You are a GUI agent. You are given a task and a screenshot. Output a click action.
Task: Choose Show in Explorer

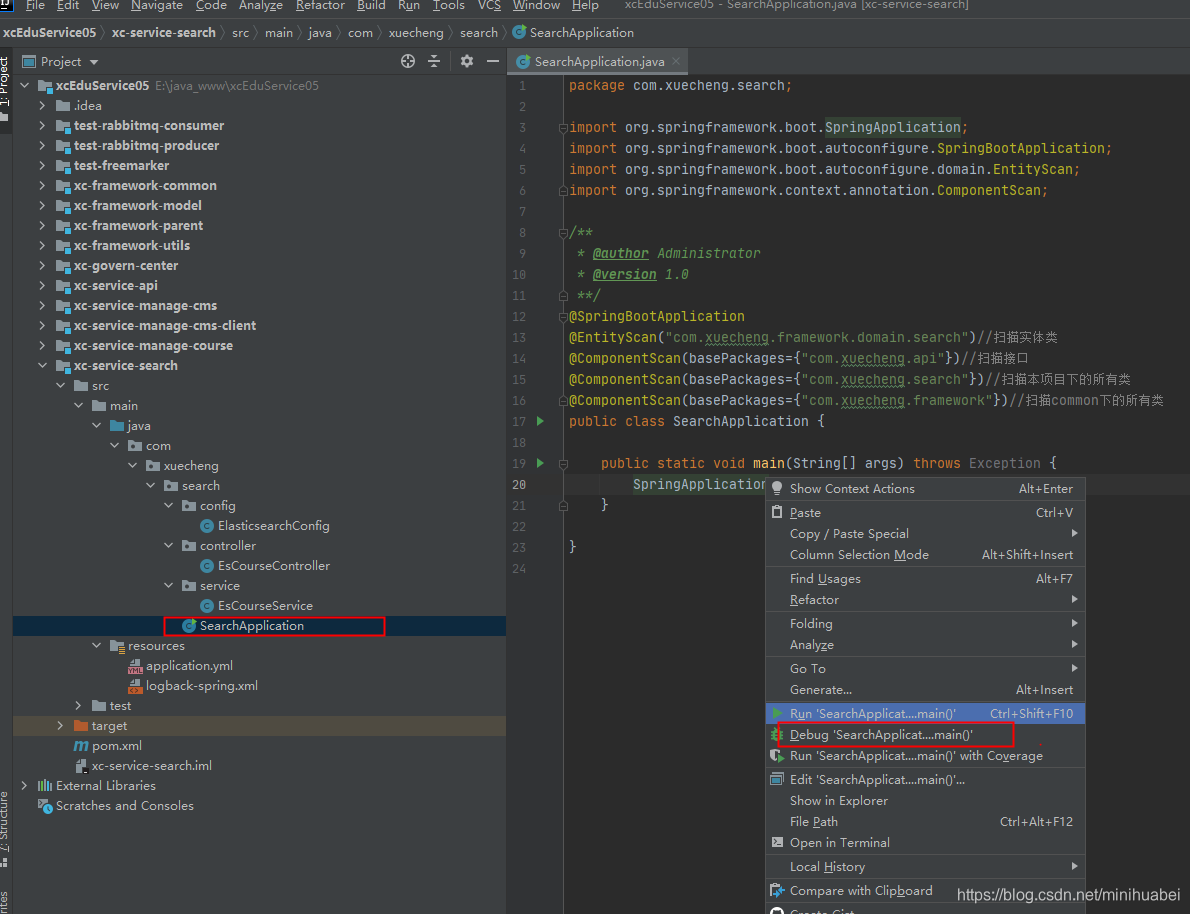(x=925, y=801)
